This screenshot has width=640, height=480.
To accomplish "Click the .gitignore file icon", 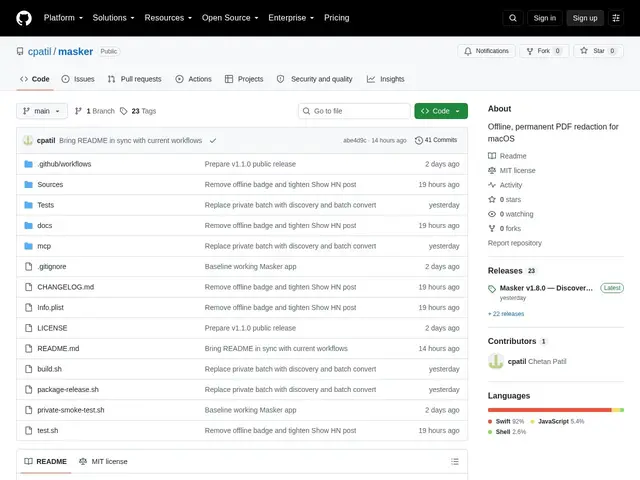I will coord(28,267).
